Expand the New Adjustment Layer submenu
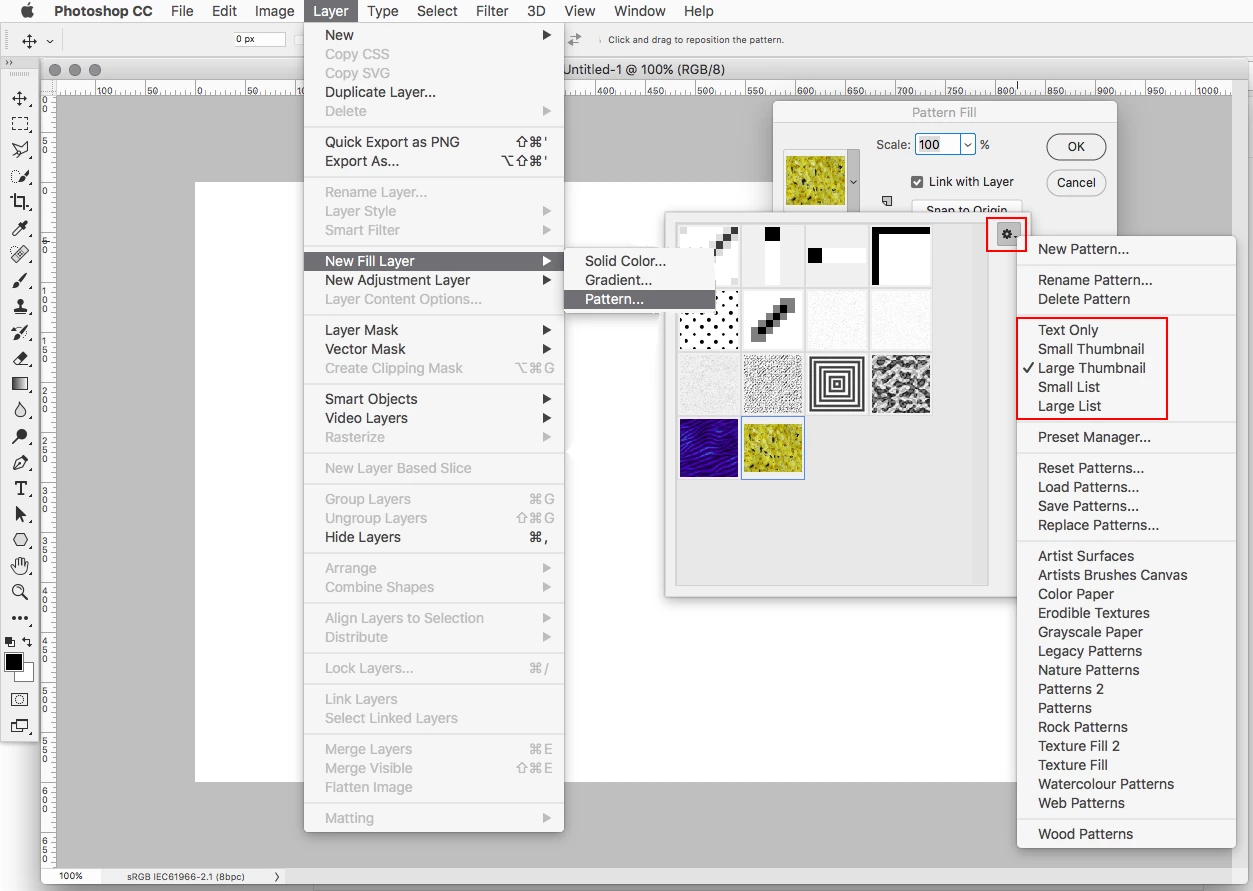This screenshot has height=891, width=1253. [x=434, y=280]
